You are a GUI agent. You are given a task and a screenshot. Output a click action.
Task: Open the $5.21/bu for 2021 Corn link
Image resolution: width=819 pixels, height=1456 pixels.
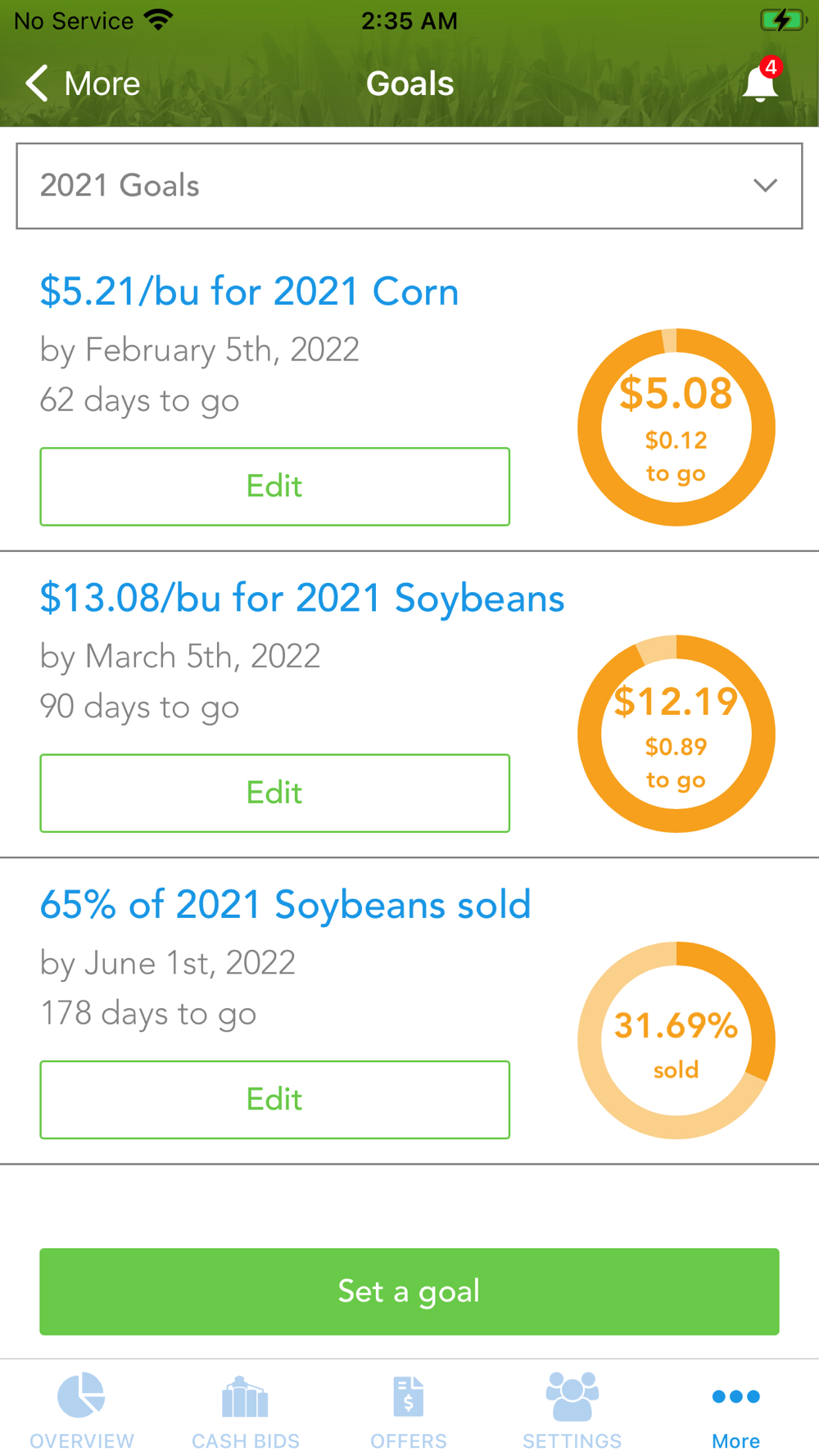(x=249, y=292)
